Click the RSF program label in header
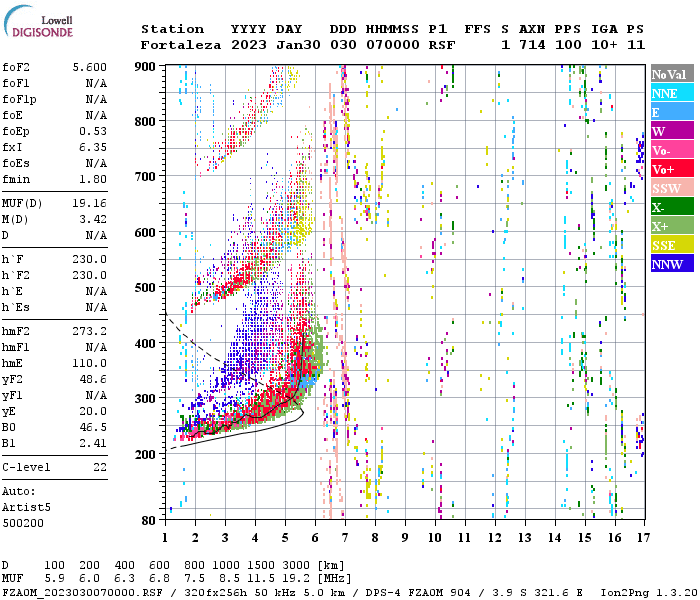The height and width of the screenshot is (600, 700). tap(442, 45)
